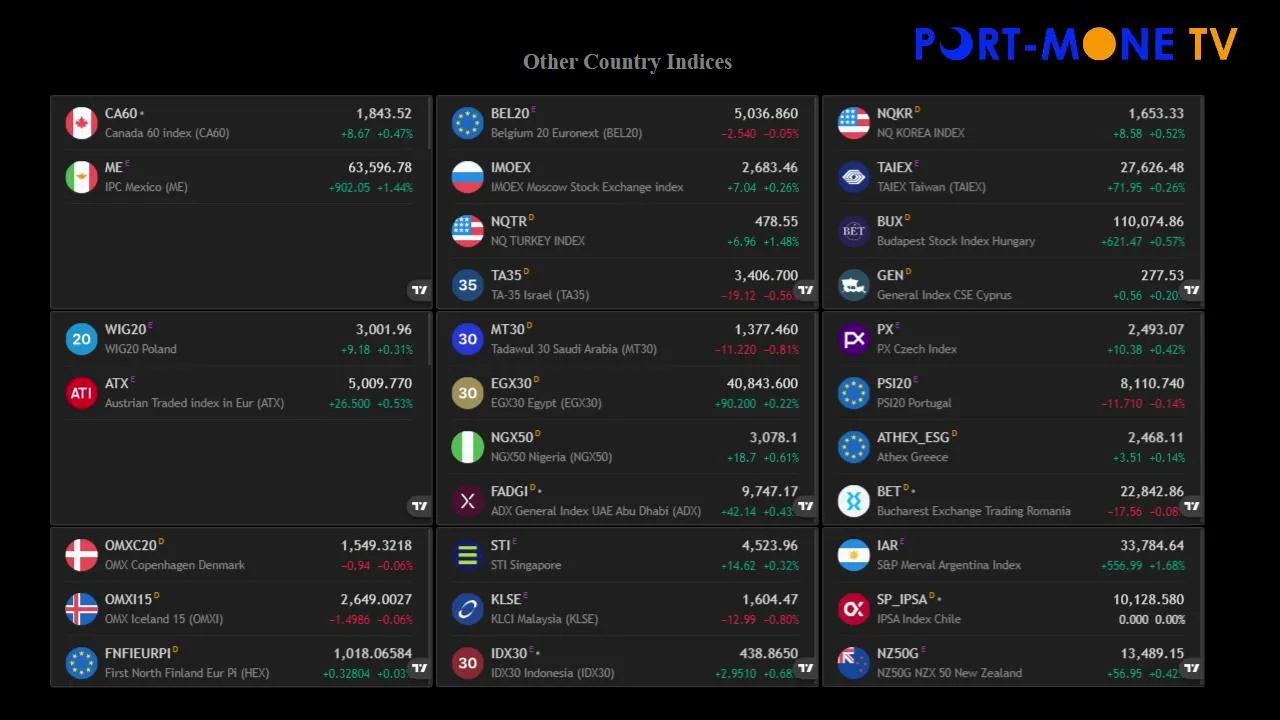This screenshot has height=720, width=1280.
Task: Click the Other Country Indices heading
Action: (x=627, y=62)
